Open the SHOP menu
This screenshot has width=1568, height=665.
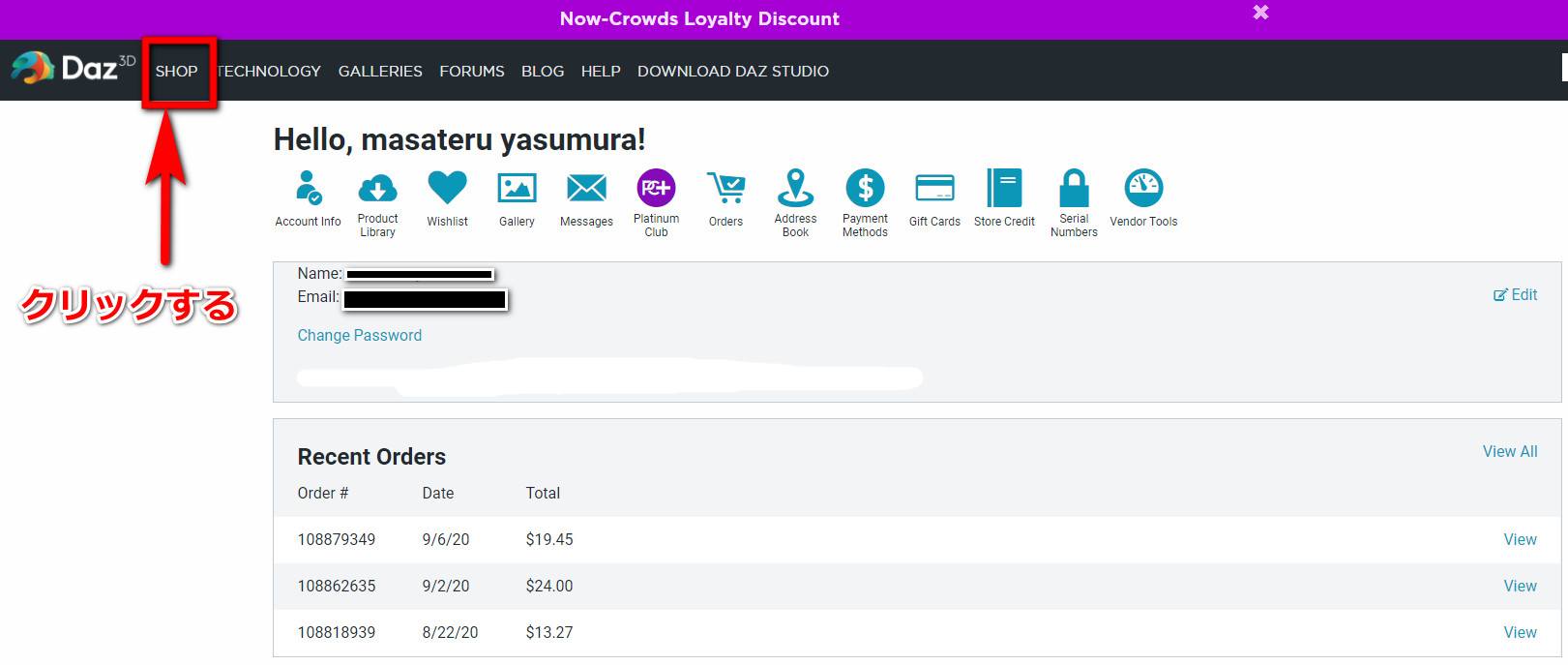176,71
